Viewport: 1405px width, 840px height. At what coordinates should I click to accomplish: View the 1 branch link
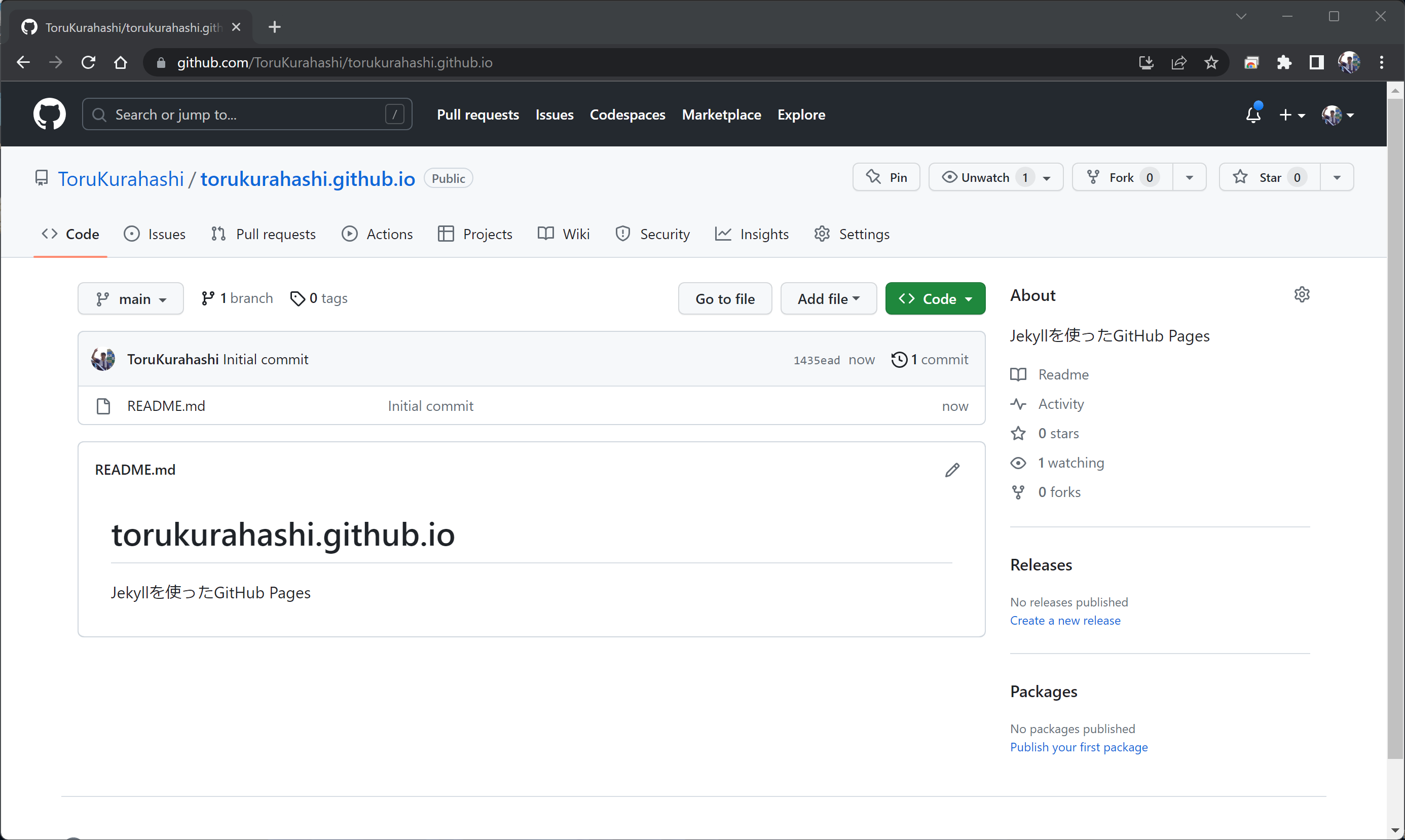[237, 298]
